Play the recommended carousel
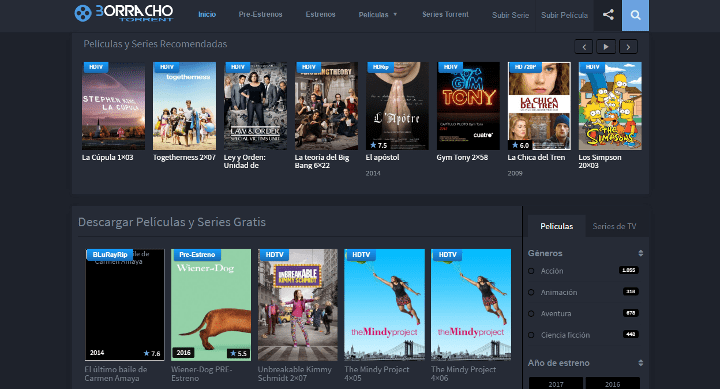This screenshot has height=389, width=720. click(606, 47)
